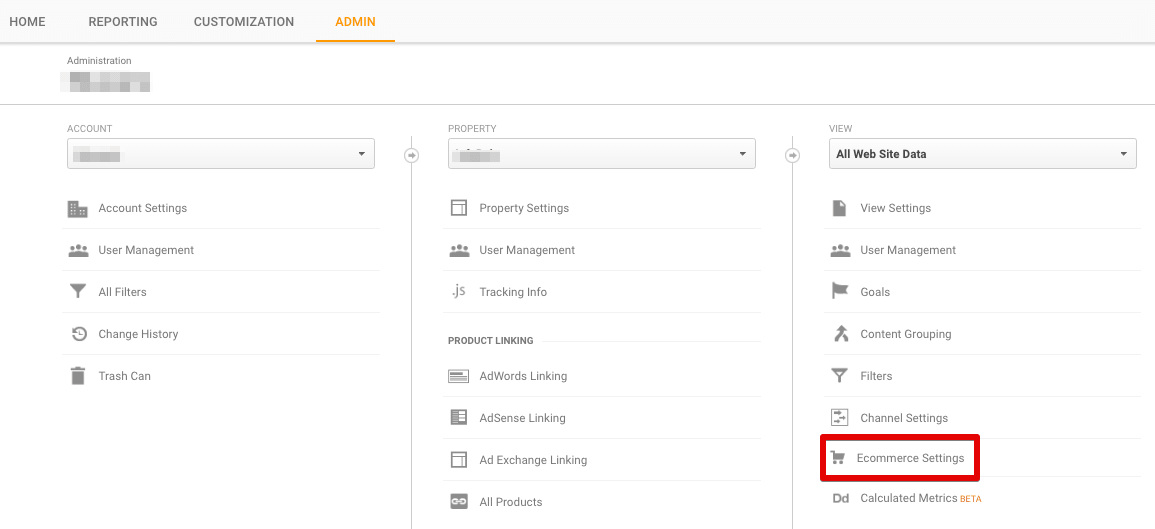Viewport: 1155px width, 529px height.
Task: Click the Content Grouping figure icon
Action: tap(840, 334)
